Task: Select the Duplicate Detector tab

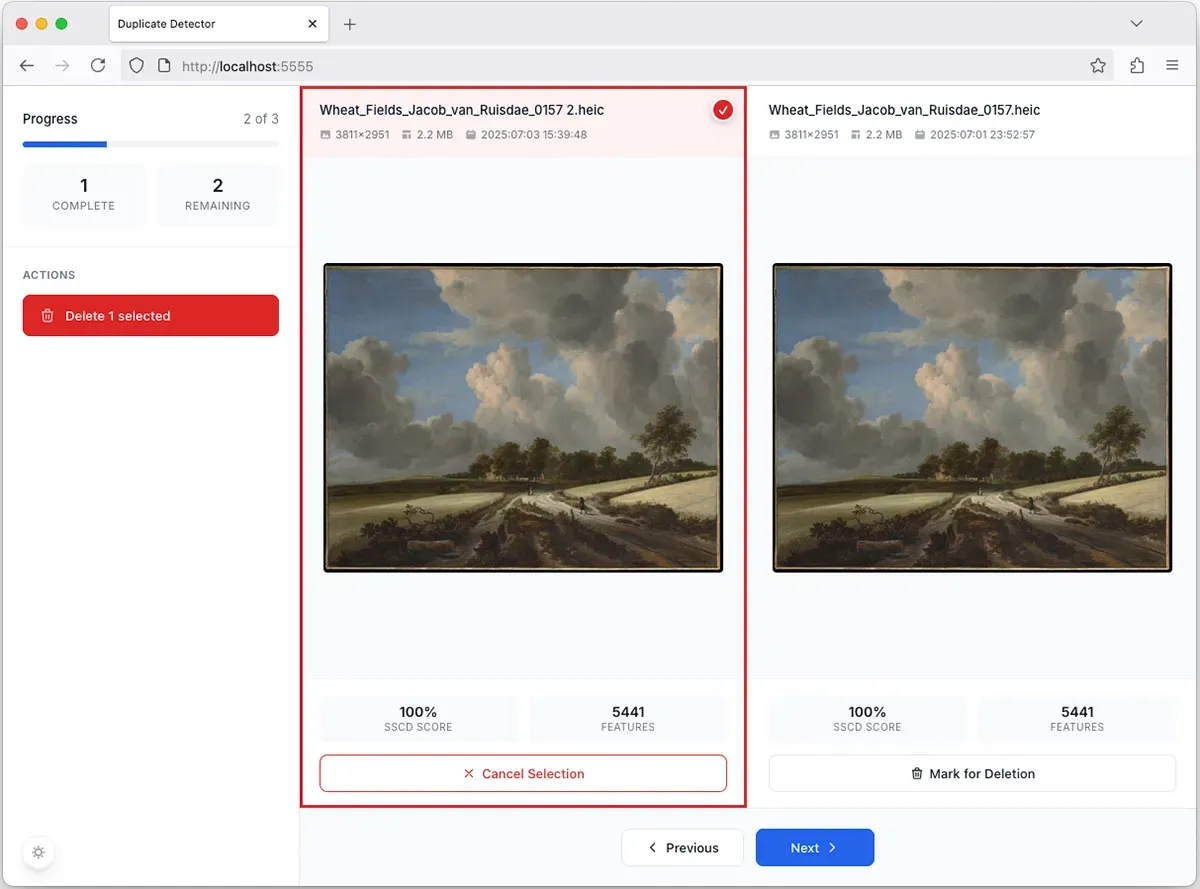Action: 218,24
